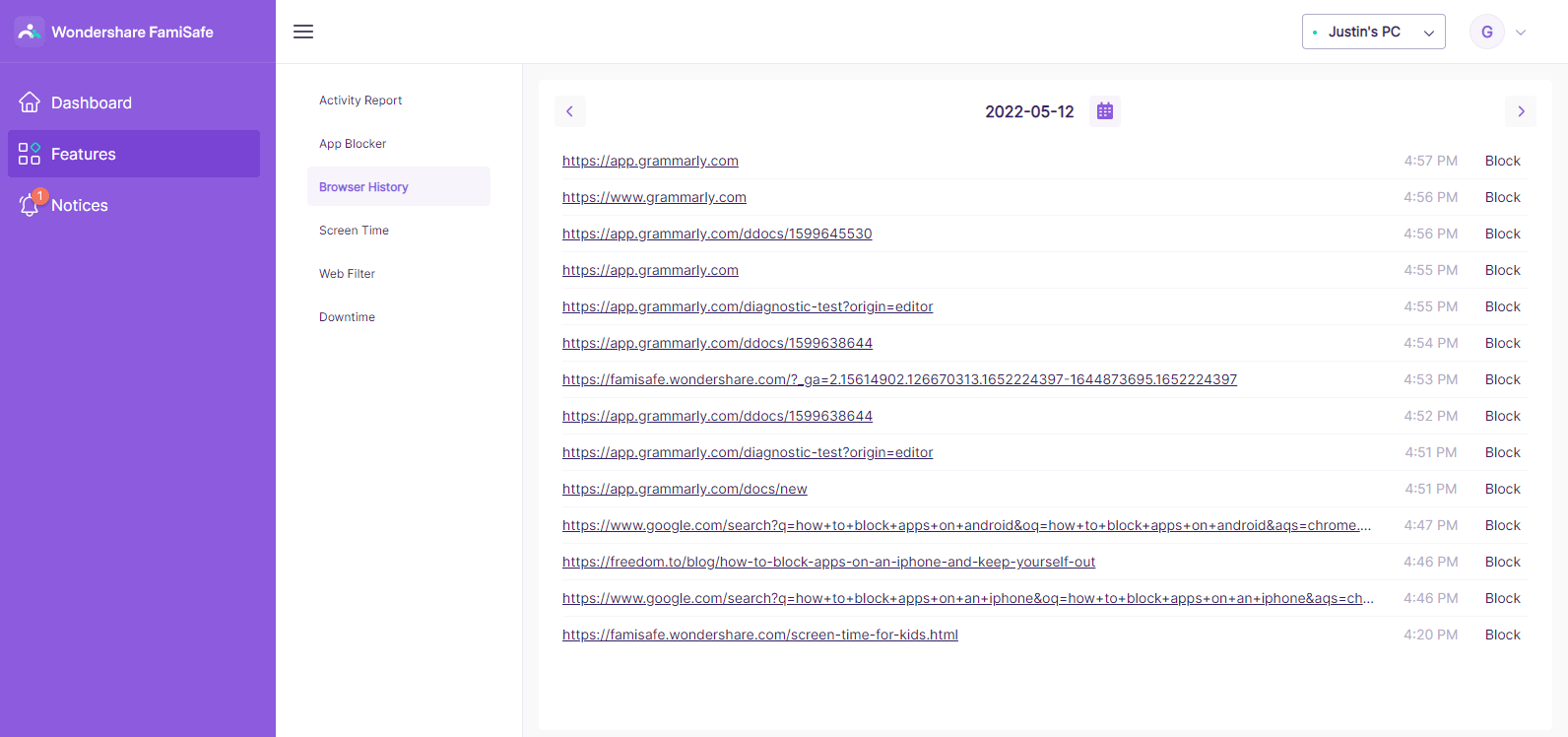Click the Wondershare FamiSafe logo icon
Viewport: 1568px width, 737px height.
pyautogui.click(x=30, y=32)
